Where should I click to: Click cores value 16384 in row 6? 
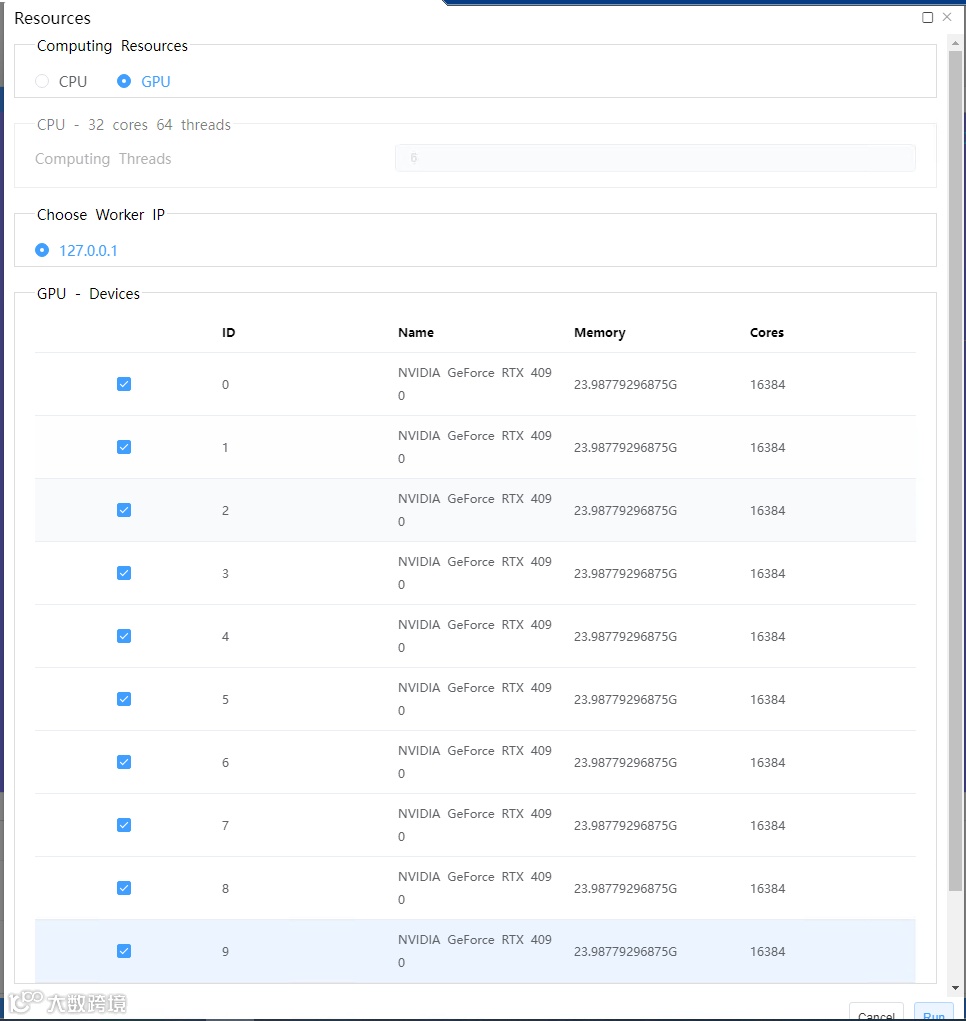click(767, 762)
